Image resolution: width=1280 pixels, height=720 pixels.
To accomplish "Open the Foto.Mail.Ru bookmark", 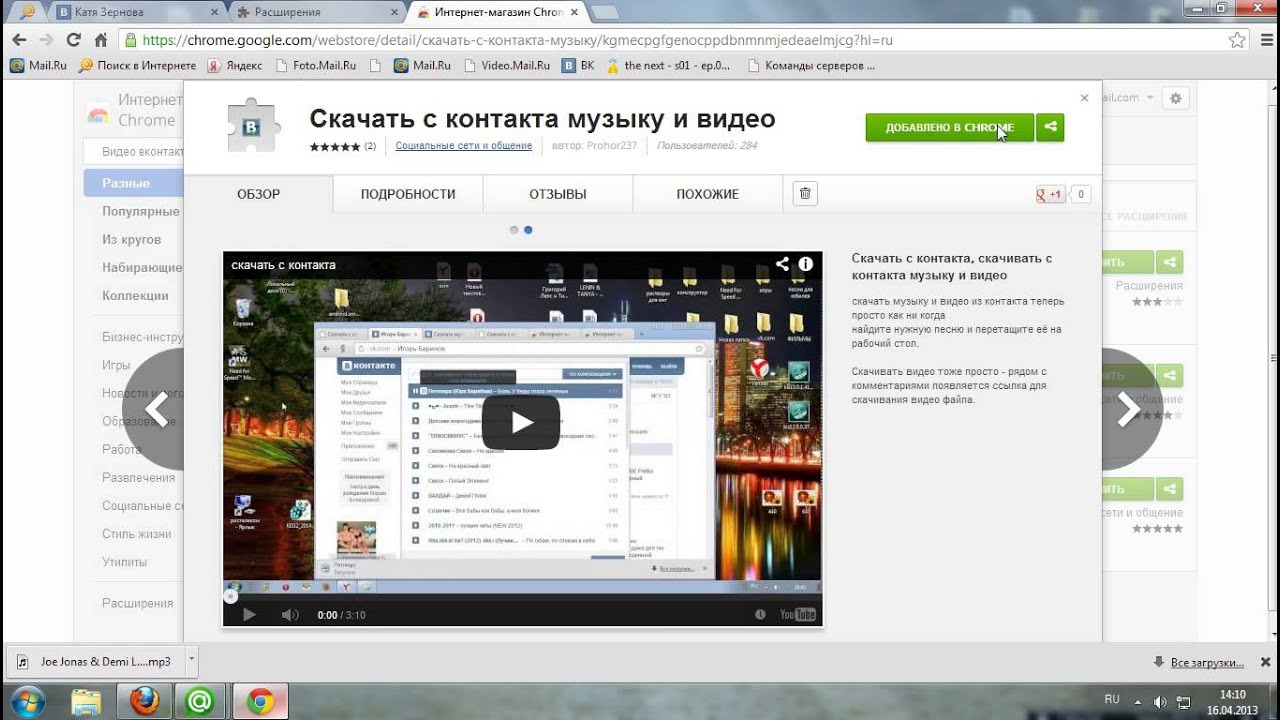I will (314, 66).
